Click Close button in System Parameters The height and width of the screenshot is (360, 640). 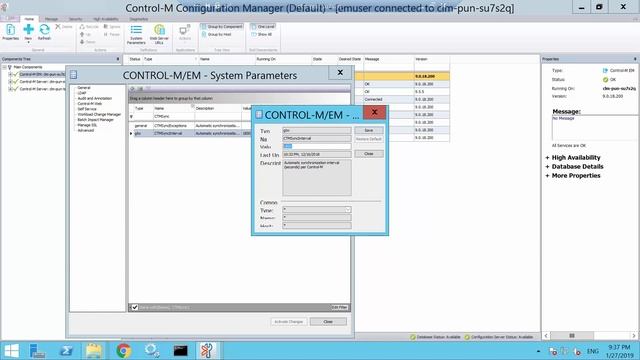(x=328, y=322)
